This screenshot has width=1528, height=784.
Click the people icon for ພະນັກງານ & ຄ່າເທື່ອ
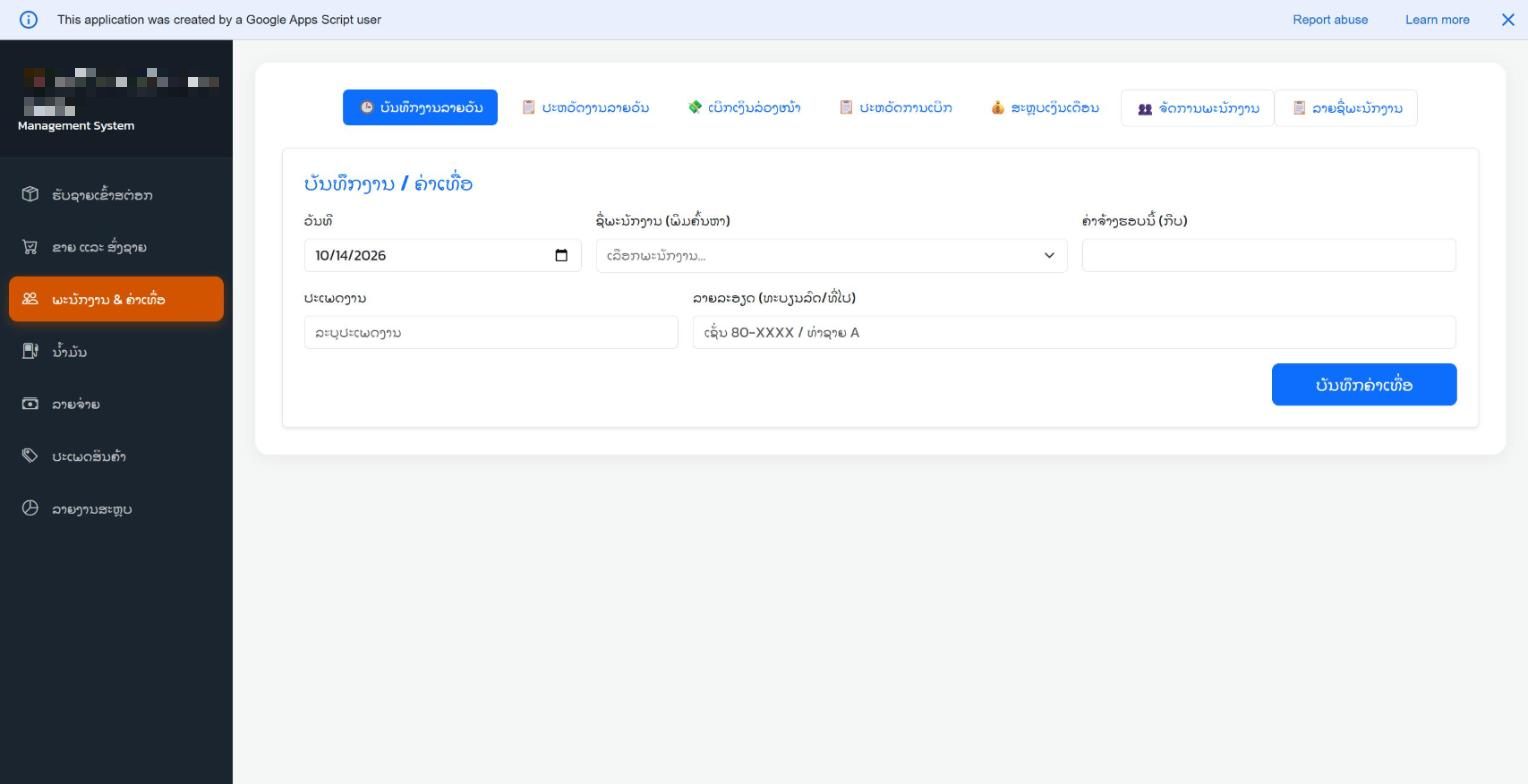30,299
